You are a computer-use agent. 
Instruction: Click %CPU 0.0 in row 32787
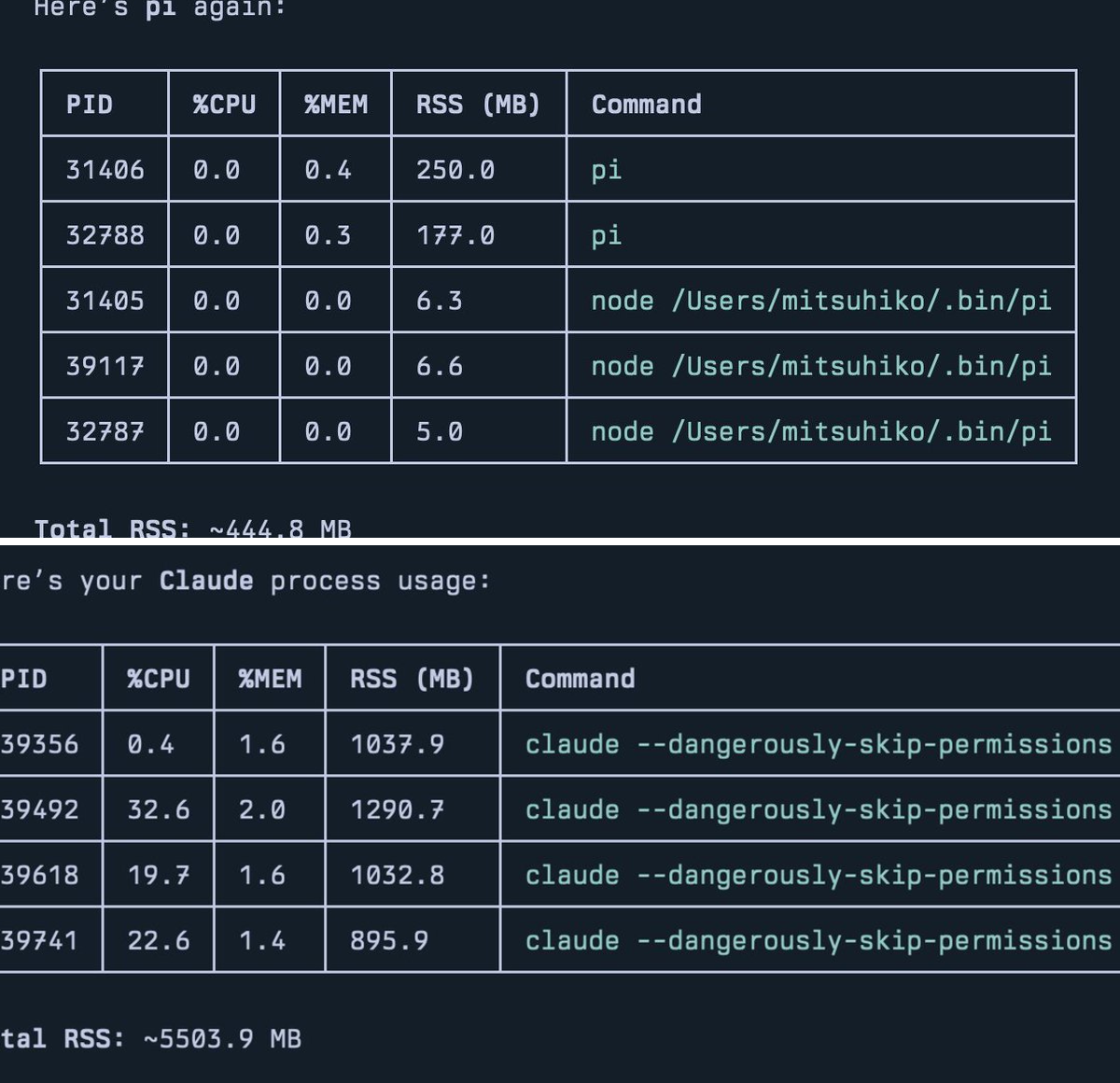(217, 431)
